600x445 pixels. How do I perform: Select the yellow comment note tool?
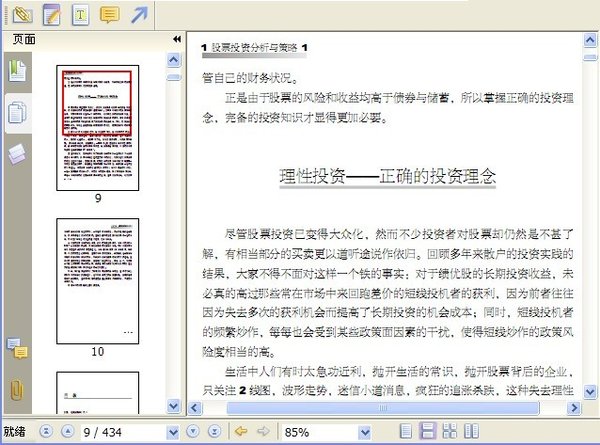(x=109, y=15)
